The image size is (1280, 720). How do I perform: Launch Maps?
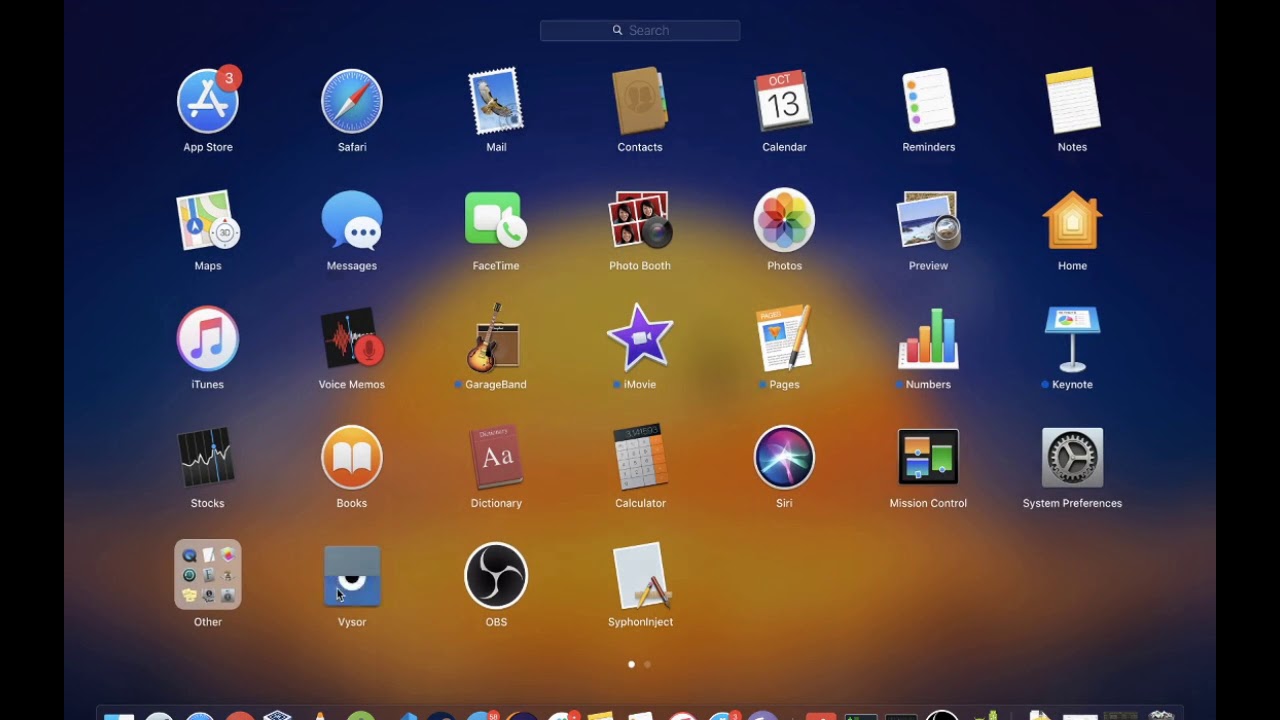pyautogui.click(x=208, y=220)
